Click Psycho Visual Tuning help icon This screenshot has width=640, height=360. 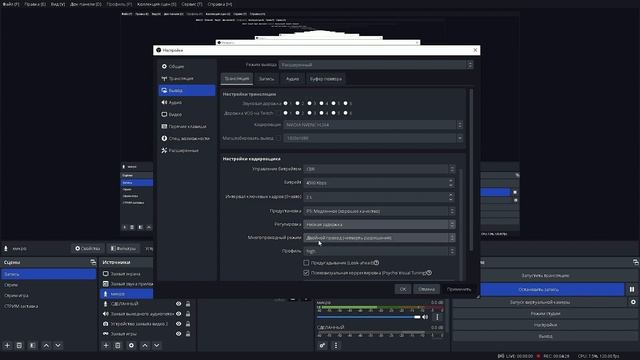pos(429,272)
